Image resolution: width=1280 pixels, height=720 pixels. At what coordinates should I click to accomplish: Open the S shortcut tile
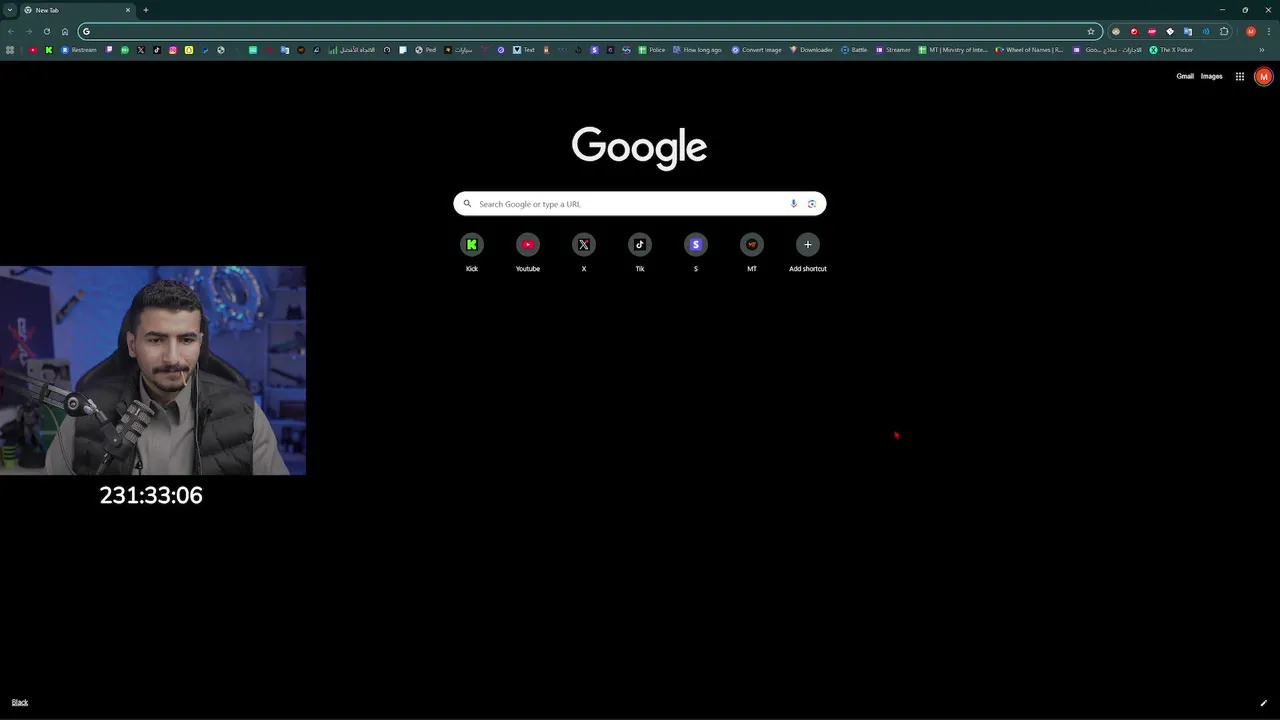coord(696,252)
